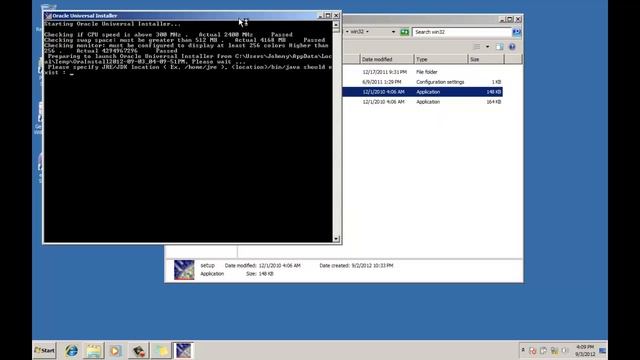The height and width of the screenshot is (360, 640).
Task: Click the Oracle Universal Installer title bar icon
Action: (x=49, y=16)
